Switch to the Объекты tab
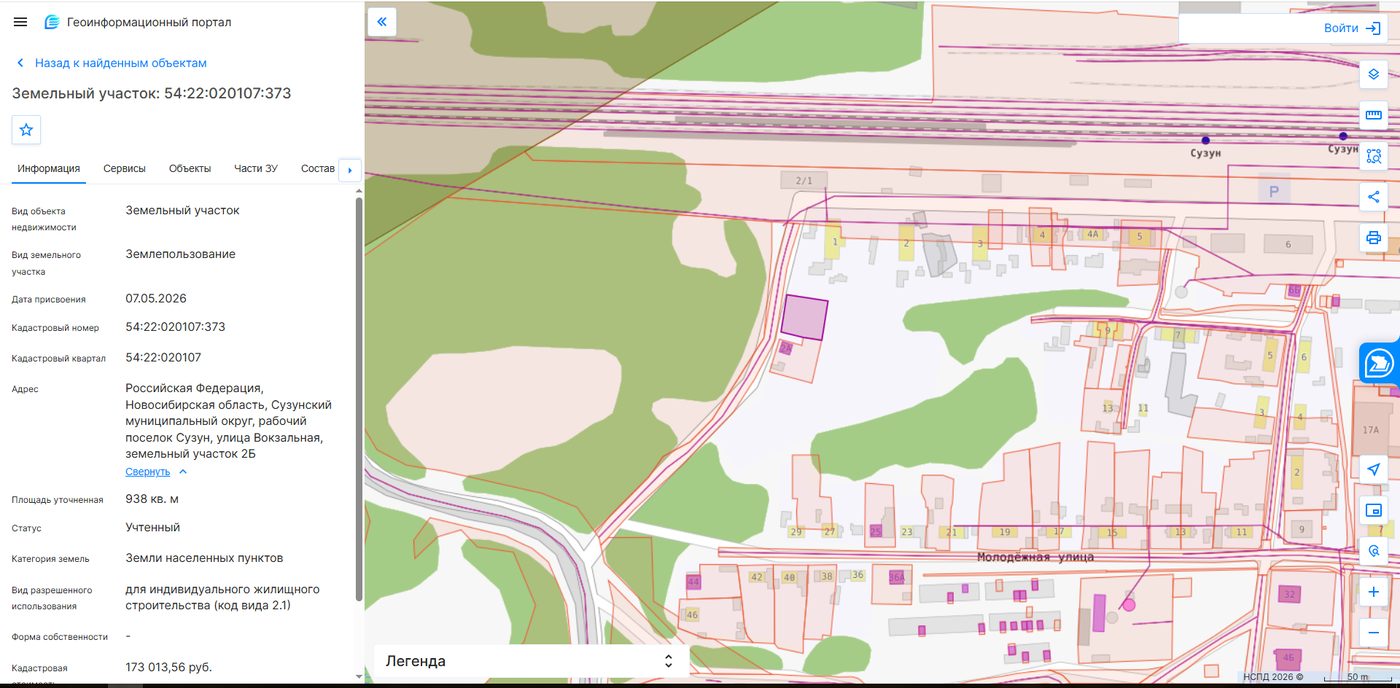Image resolution: width=1400 pixels, height=688 pixels. pyautogui.click(x=190, y=169)
